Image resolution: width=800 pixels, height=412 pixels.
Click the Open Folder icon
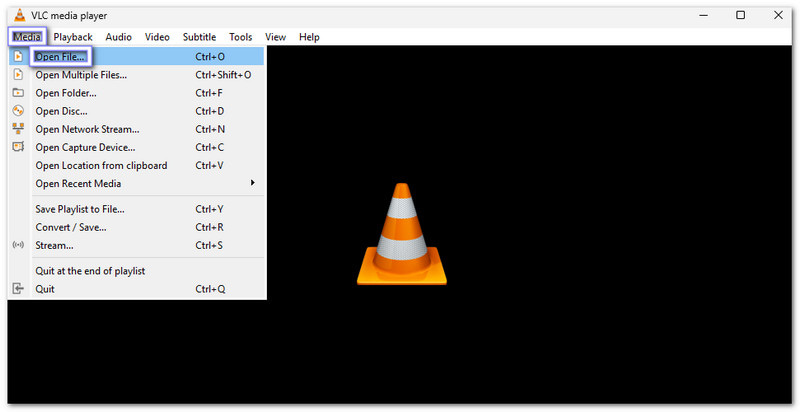point(18,93)
